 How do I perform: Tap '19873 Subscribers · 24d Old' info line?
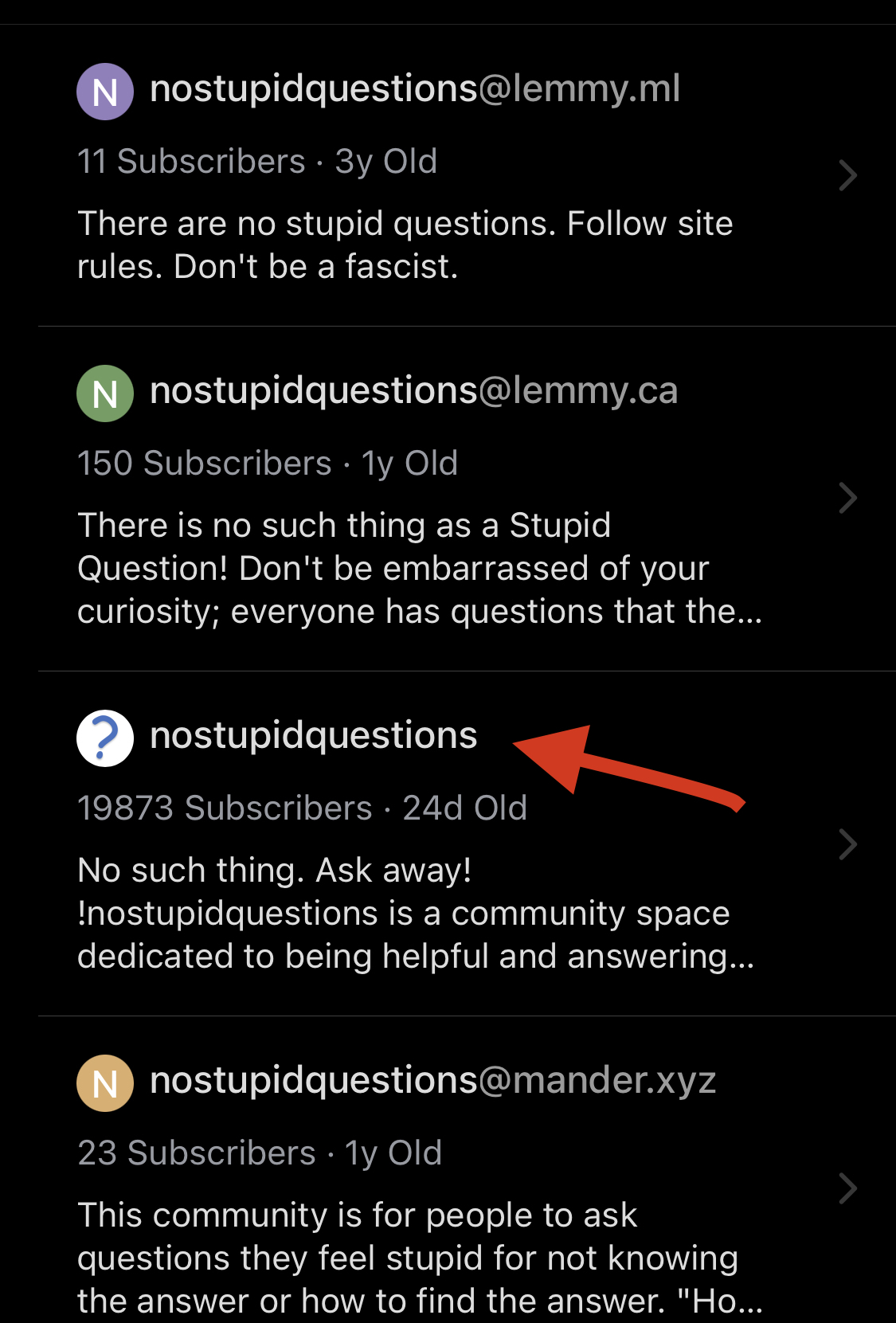(303, 808)
